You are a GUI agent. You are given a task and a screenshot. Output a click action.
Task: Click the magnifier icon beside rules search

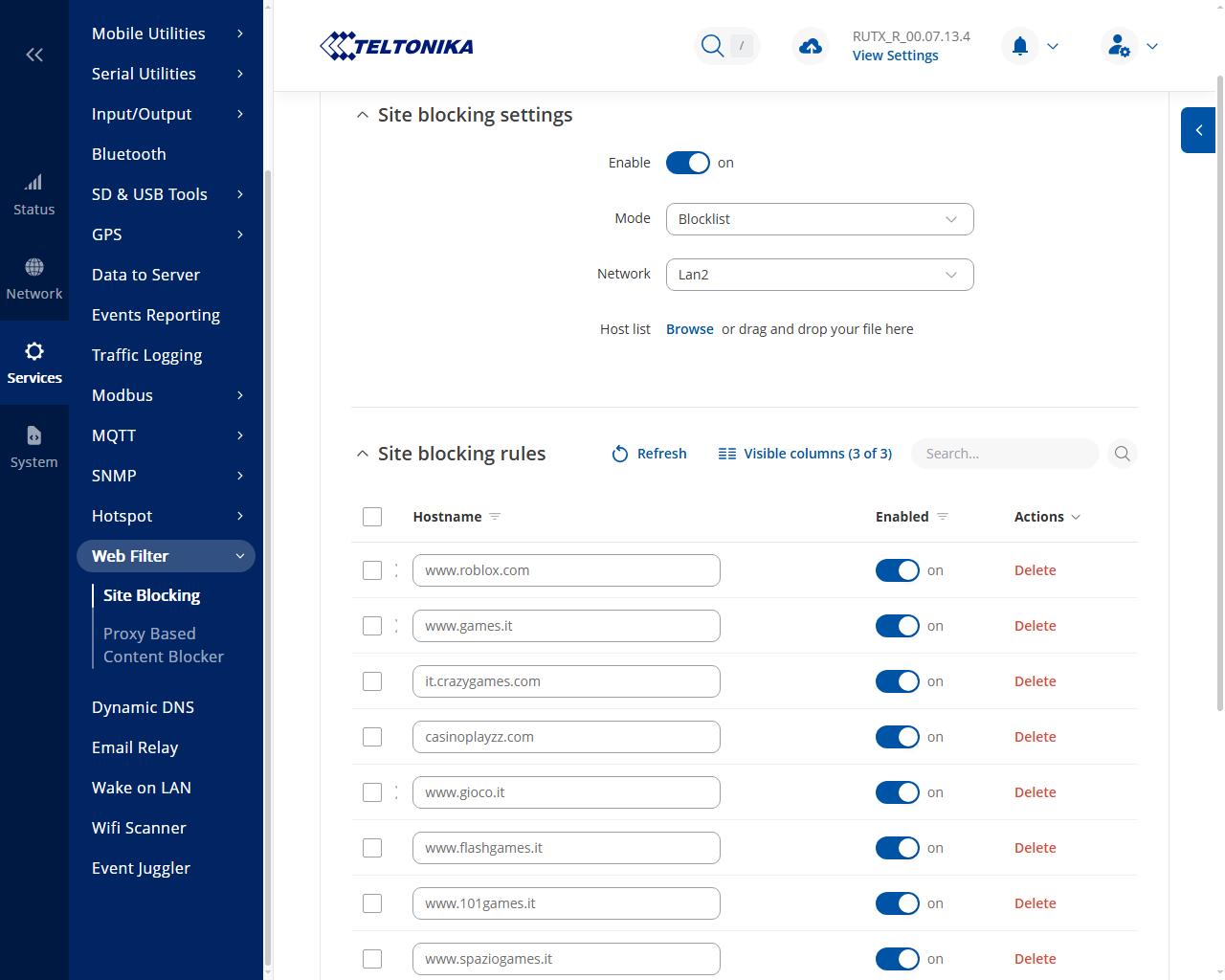coord(1123,454)
